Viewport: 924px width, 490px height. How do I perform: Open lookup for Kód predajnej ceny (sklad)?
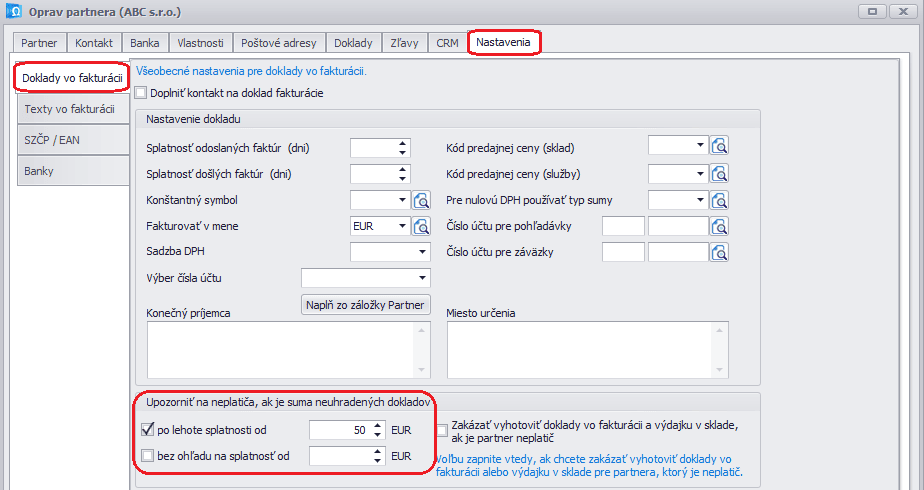coord(718,147)
